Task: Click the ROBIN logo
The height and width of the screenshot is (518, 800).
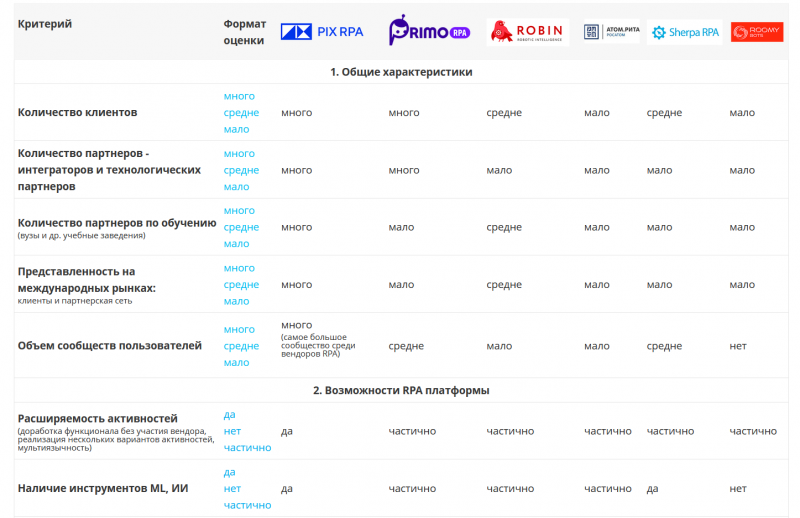Action: pos(528,32)
